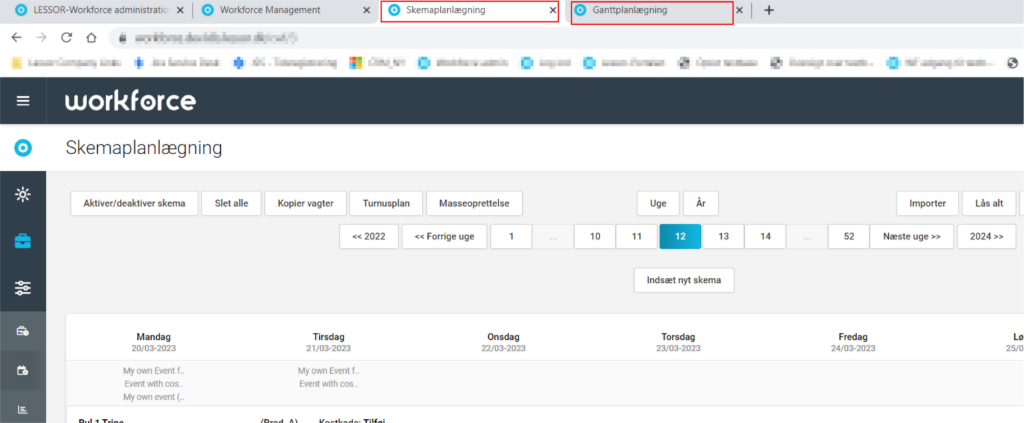Switch view to Uge

pyautogui.click(x=658, y=203)
